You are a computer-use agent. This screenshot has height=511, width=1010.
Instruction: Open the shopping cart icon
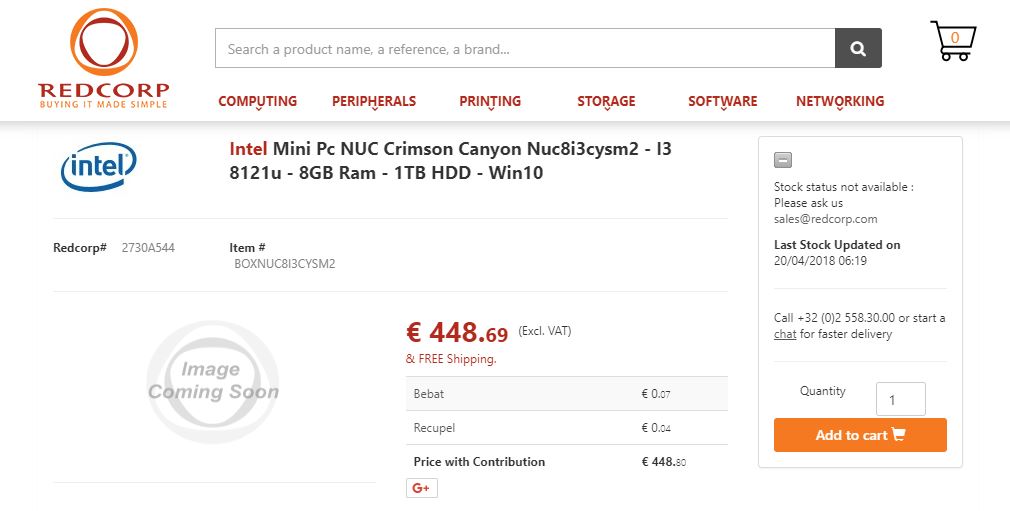point(952,41)
